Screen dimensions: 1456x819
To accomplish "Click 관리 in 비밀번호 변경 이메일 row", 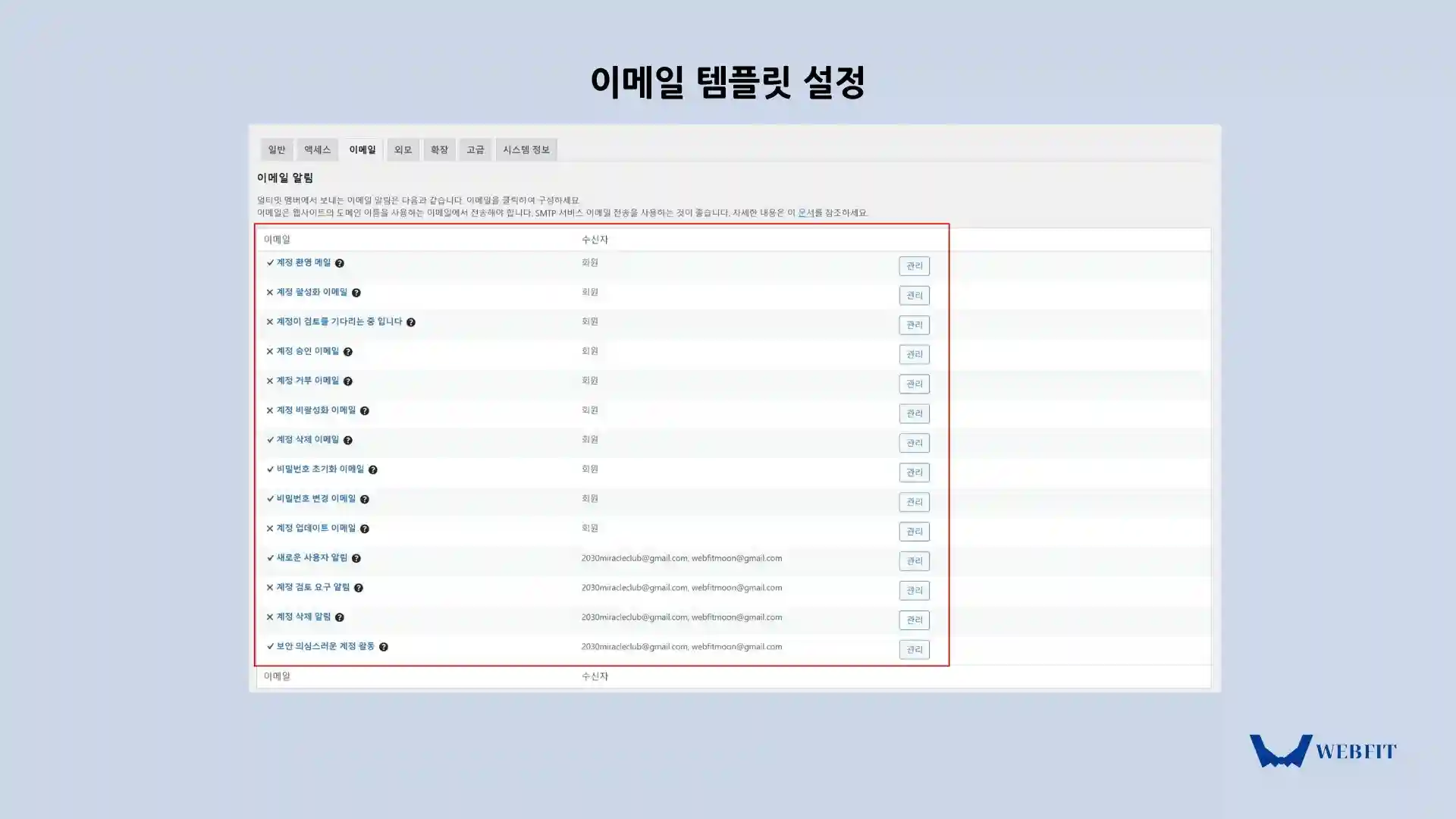I will pos(915,503).
